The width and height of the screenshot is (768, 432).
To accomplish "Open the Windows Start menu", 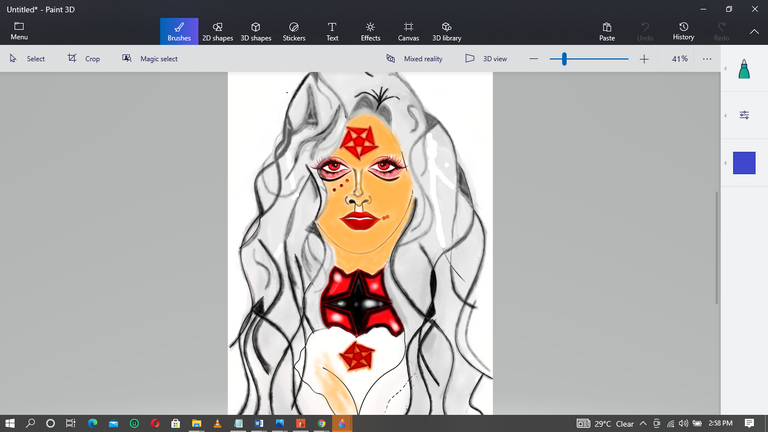I will click(9, 423).
